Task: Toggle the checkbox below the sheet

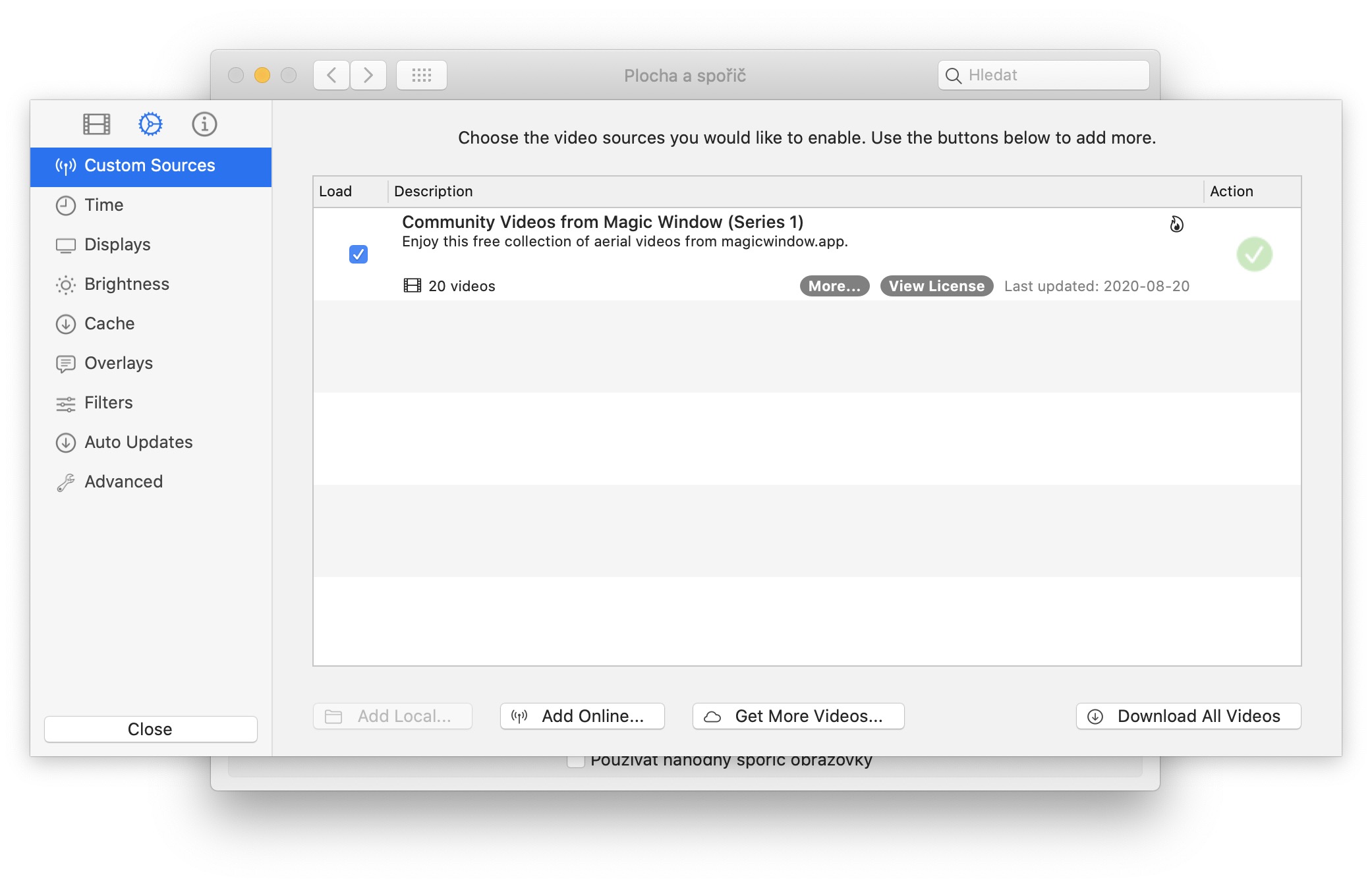Action: click(x=576, y=762)
